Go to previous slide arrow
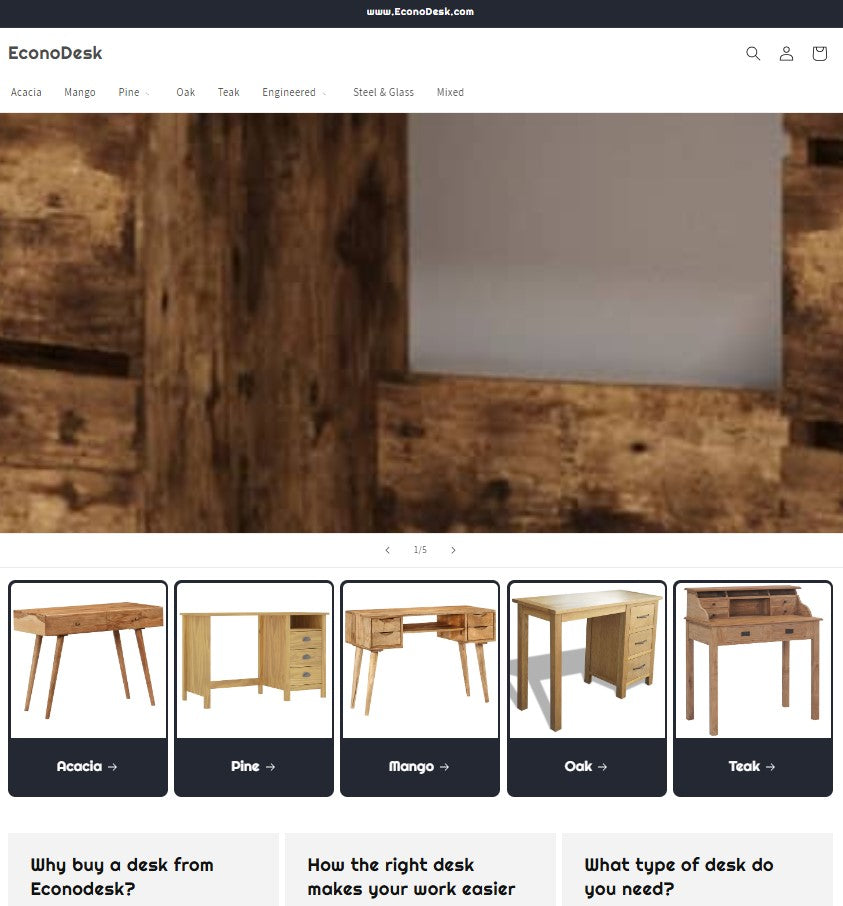 [388, 550]
